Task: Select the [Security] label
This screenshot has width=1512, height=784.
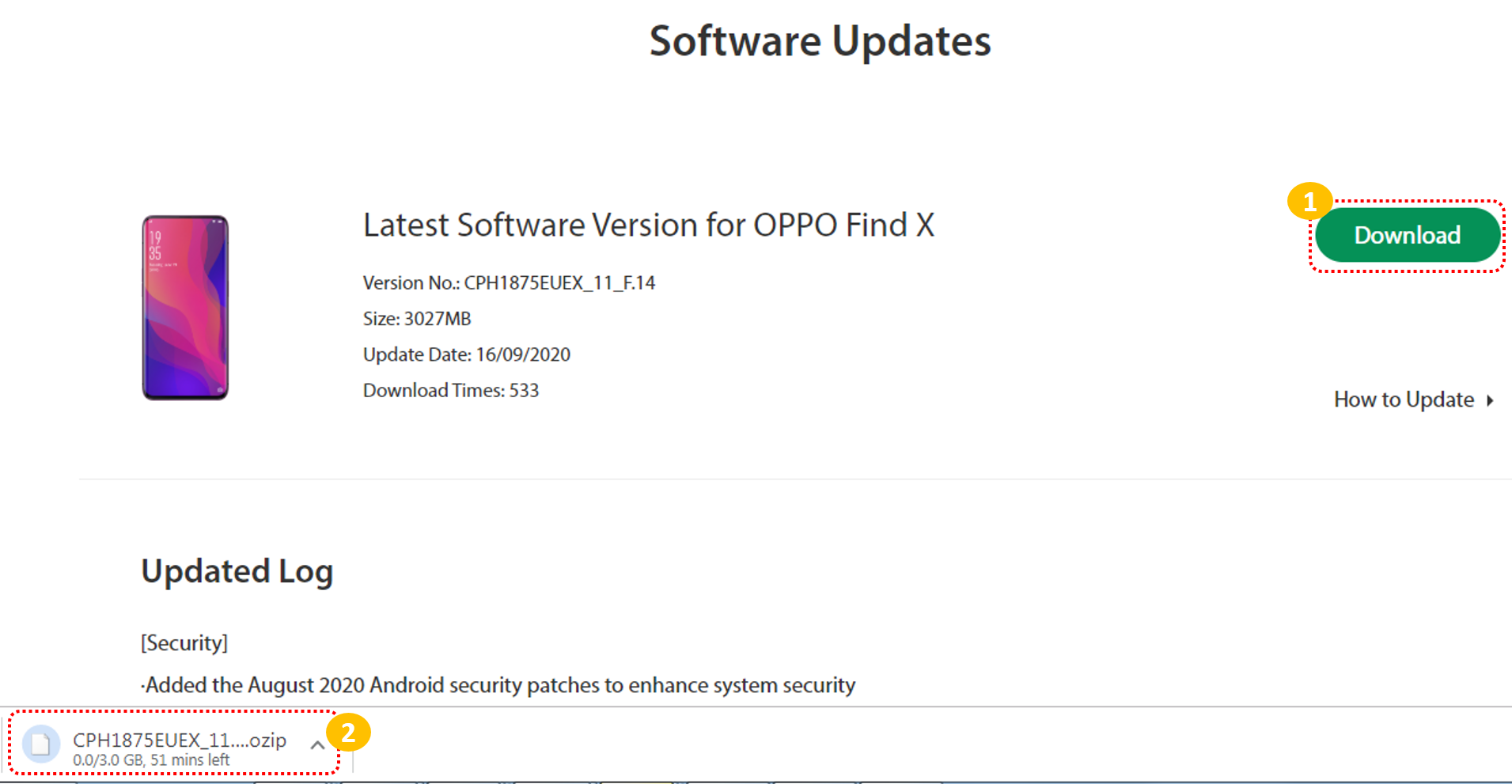Action: coord(184,643)
